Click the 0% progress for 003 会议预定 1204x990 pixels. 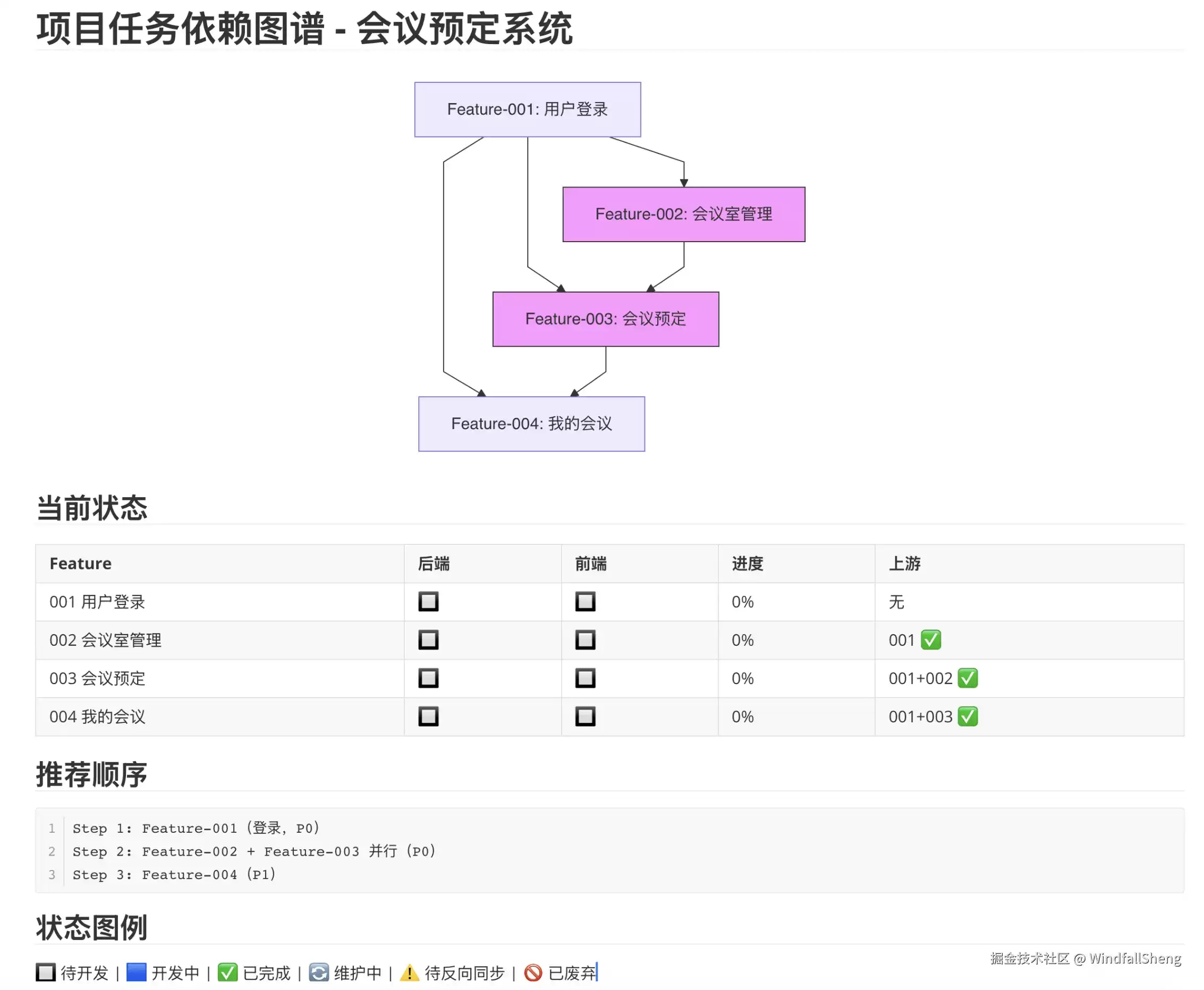coord(742,678)
